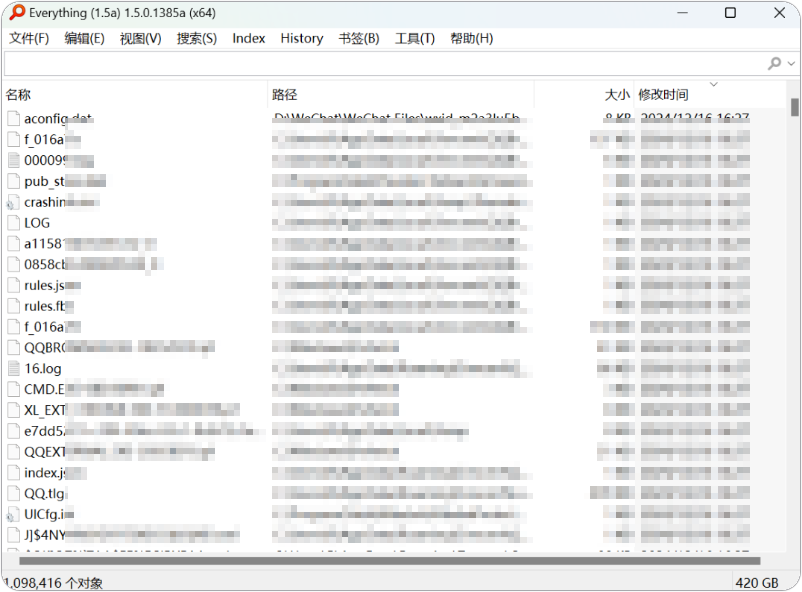Click the file icon for XL_EXT entry
This screenshot has width=802, height=592.
14,410
